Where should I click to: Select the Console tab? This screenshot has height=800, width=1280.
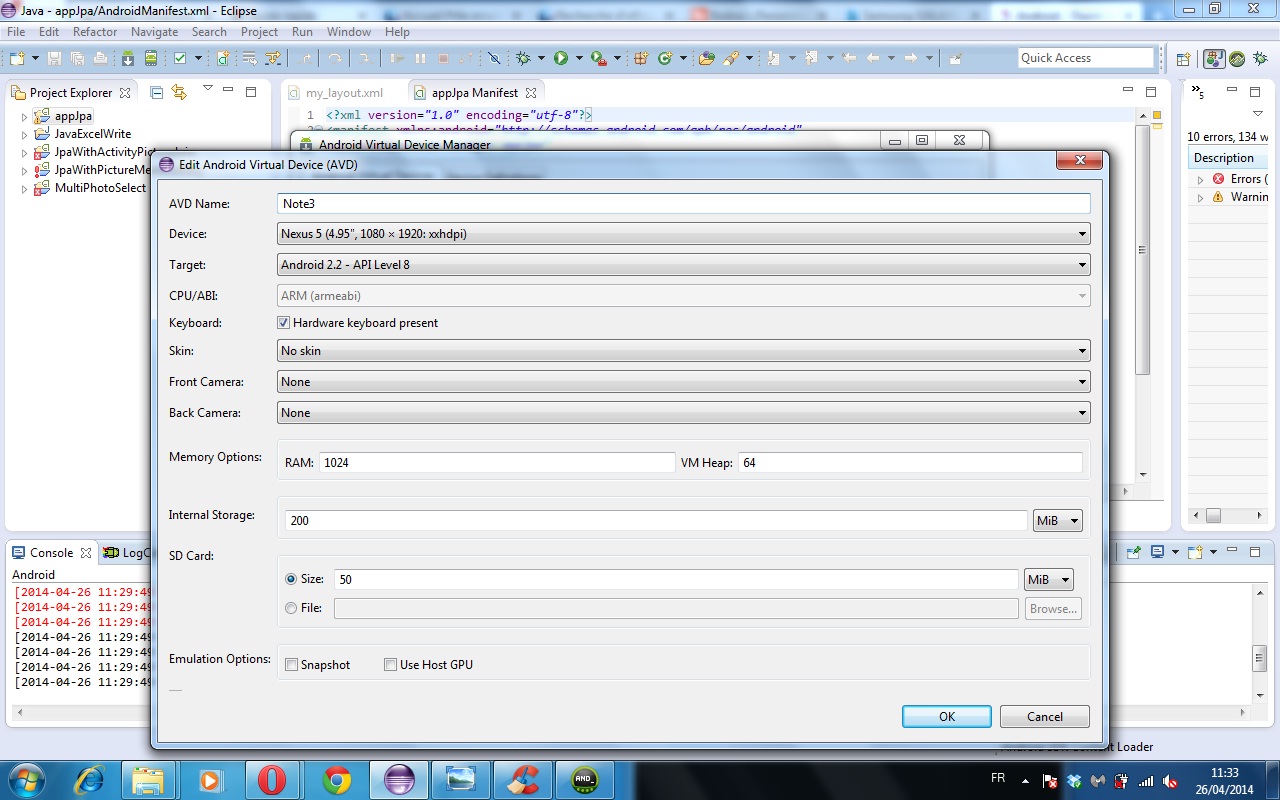point(51,553)
